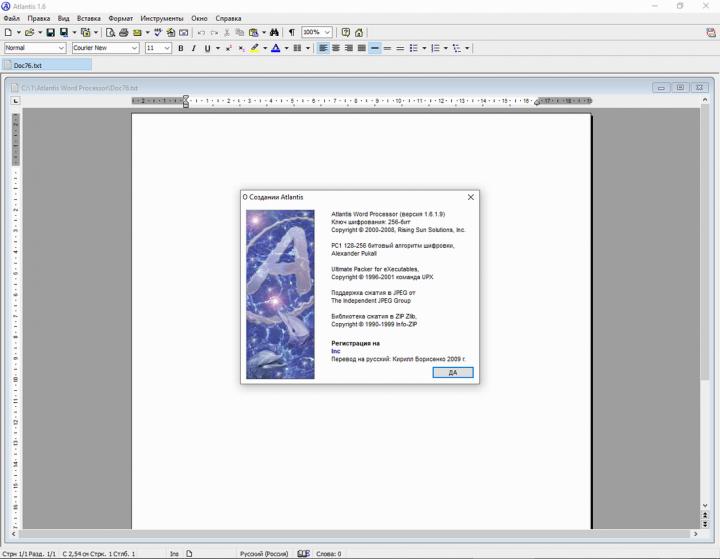This screenshot has width=720, height=559.
Task: Open the Инструменты menu
Action: (x=162, y=18)
